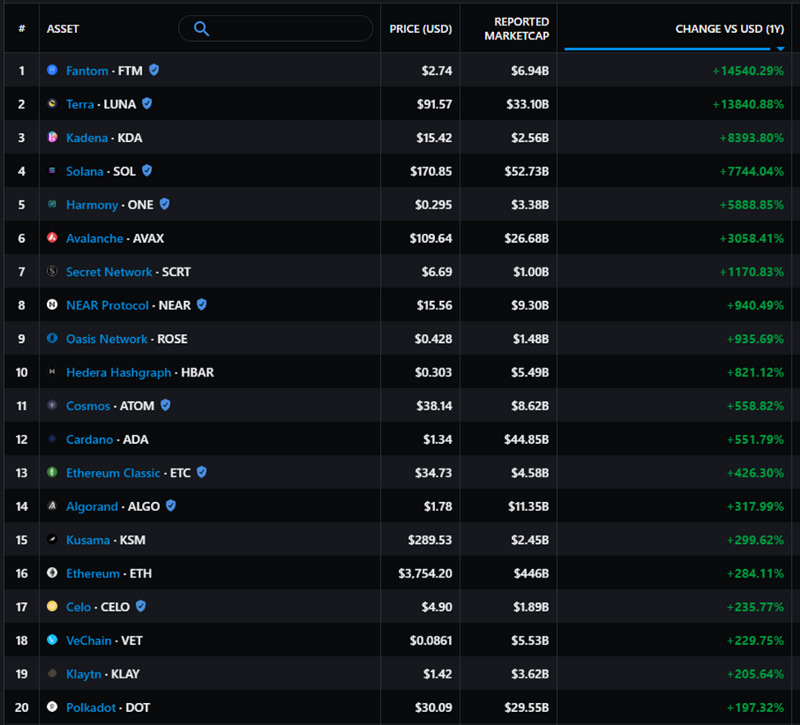Viewport: 800px width, 725px height.
Task: Click the Avalanche red logo icon
Action: point(52,237)
